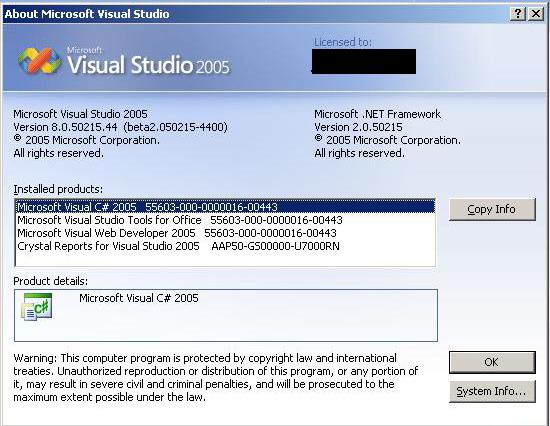The width and height of the screenshot is (550, 426).
Task: Click the .NET Framework Version 2.0.50215 text
Action: (x=358, y=127)
